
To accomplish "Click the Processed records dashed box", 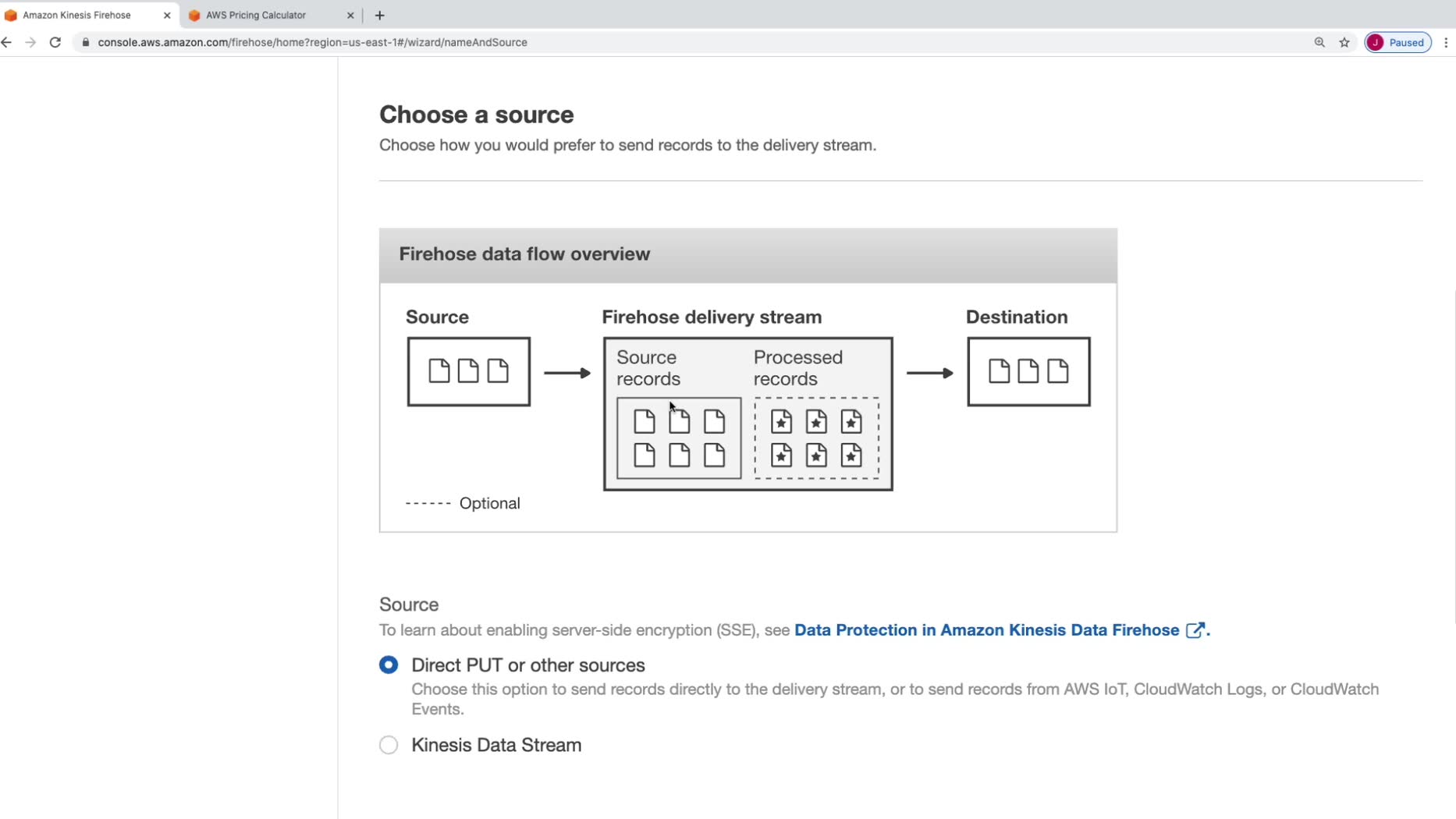I will click(x=816, y=438).
